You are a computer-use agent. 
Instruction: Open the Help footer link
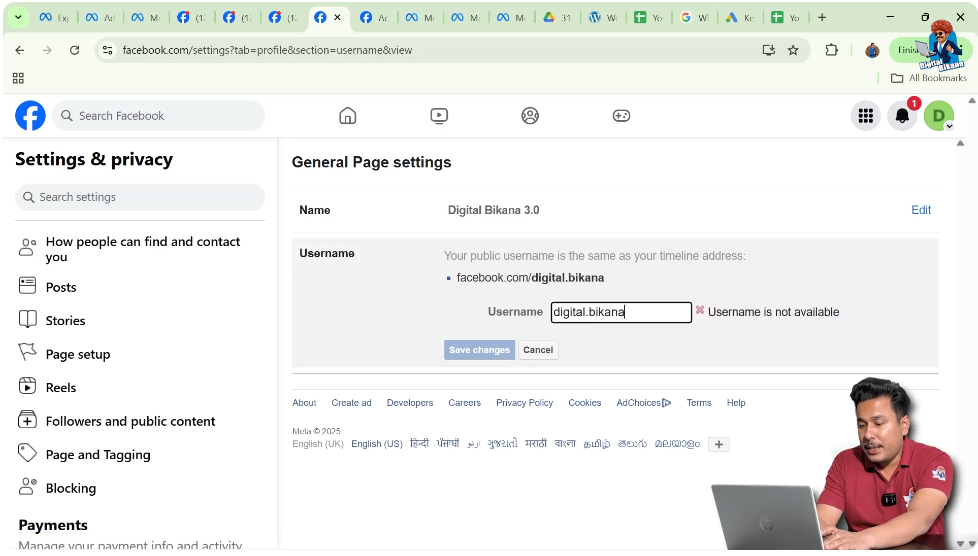tap(736, 403)
